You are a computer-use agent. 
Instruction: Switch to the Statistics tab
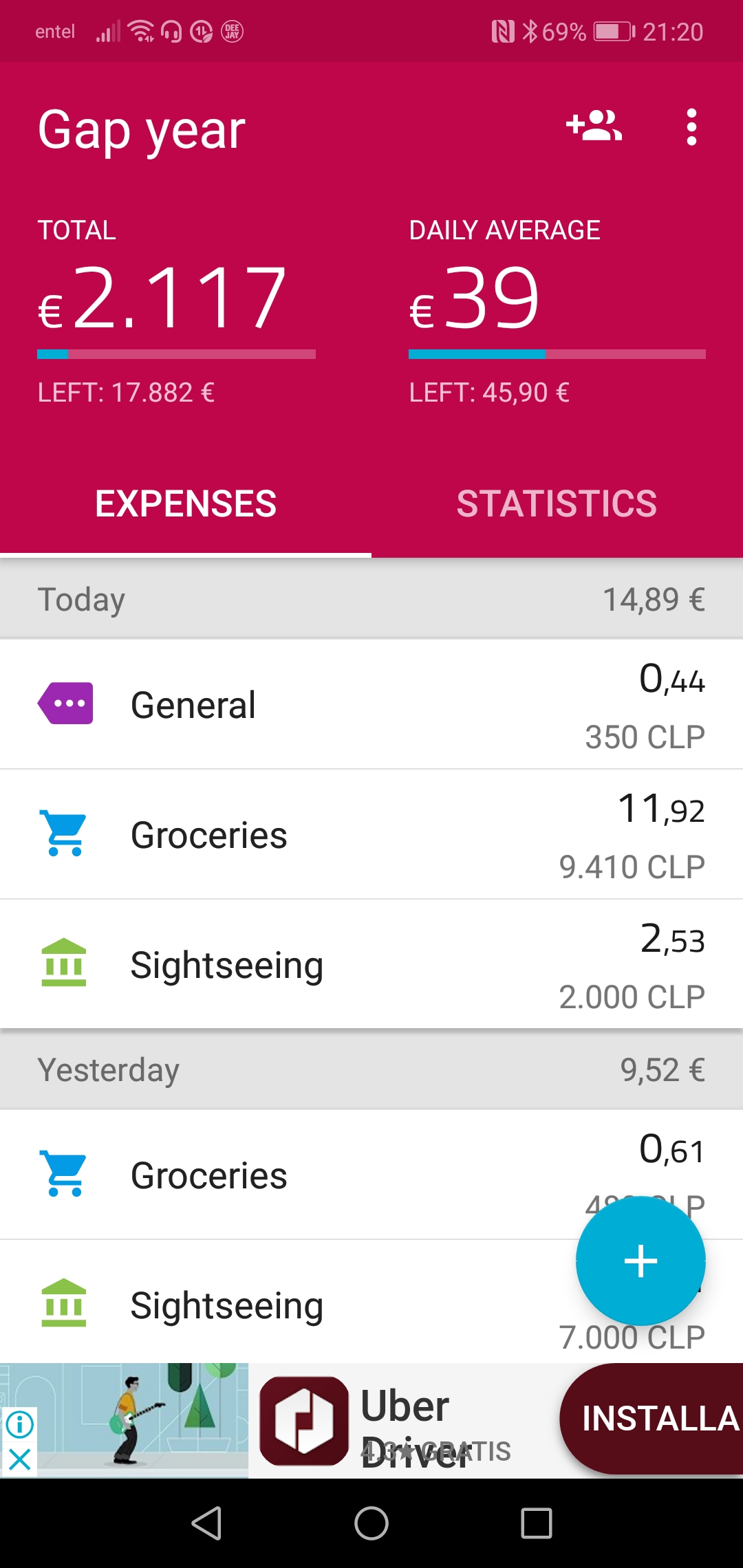tap(557, 503)
